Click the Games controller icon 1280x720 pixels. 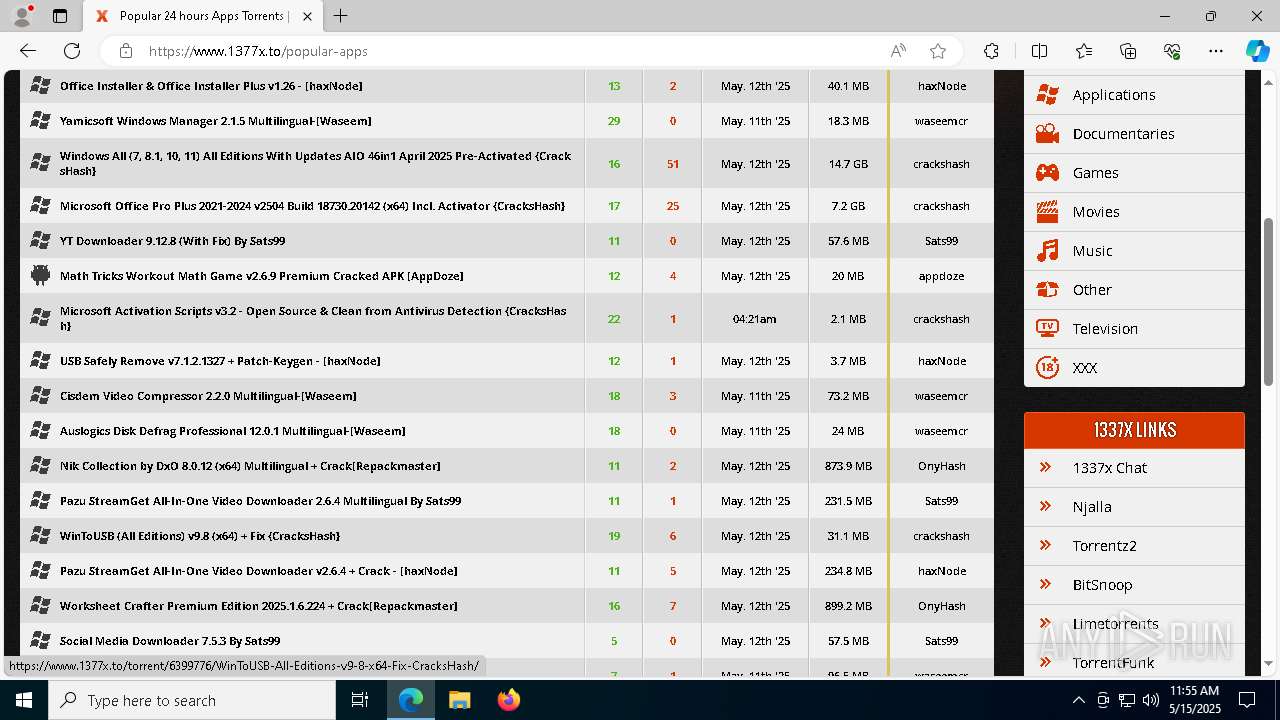1047,173
